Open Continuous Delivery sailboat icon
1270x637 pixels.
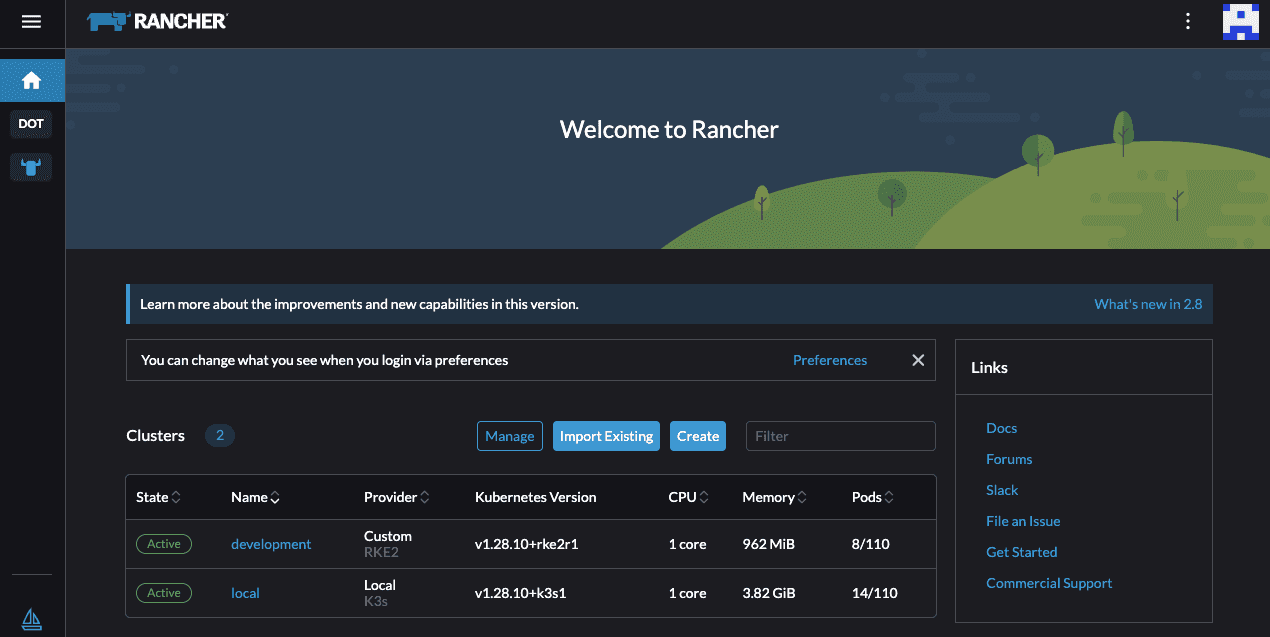pyautogui.click(x=31, y=619)
